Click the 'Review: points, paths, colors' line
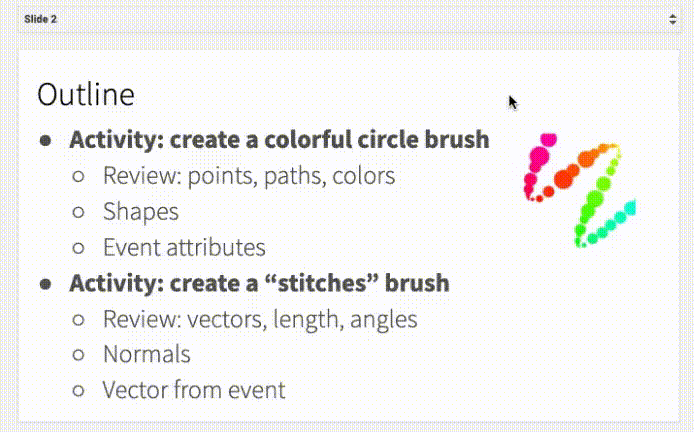694x432 pixels. coord(248,176)
